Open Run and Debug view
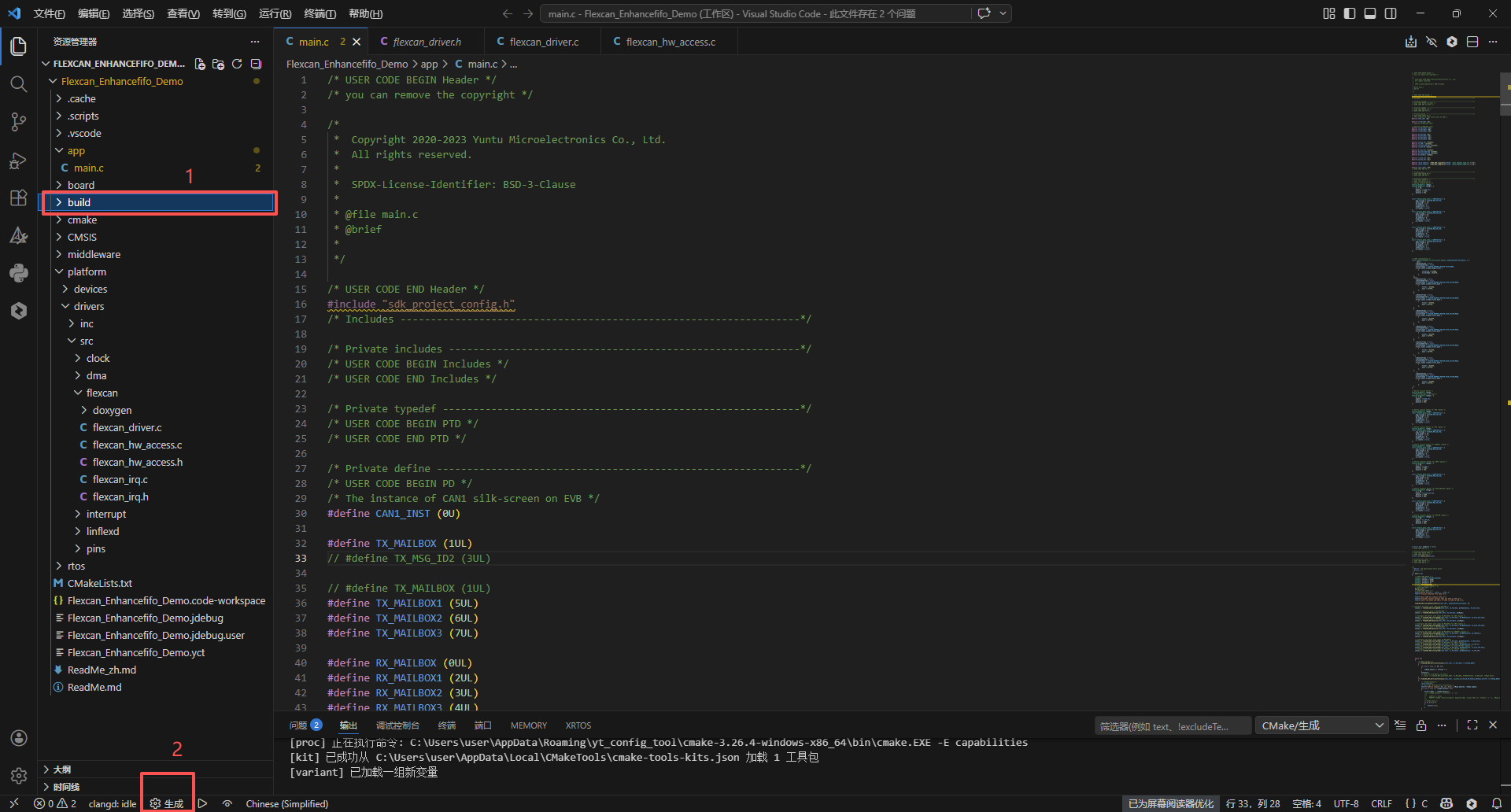 coord(18,161)
